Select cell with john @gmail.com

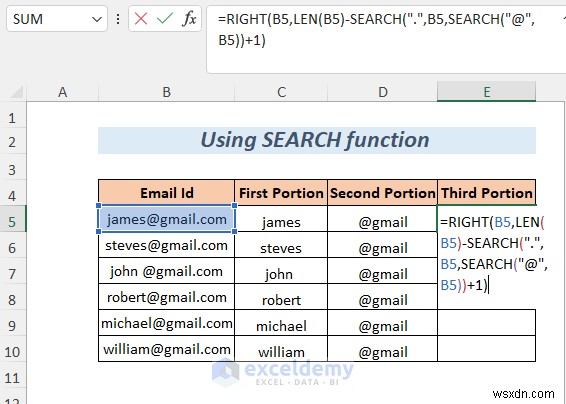coord(166,271)
